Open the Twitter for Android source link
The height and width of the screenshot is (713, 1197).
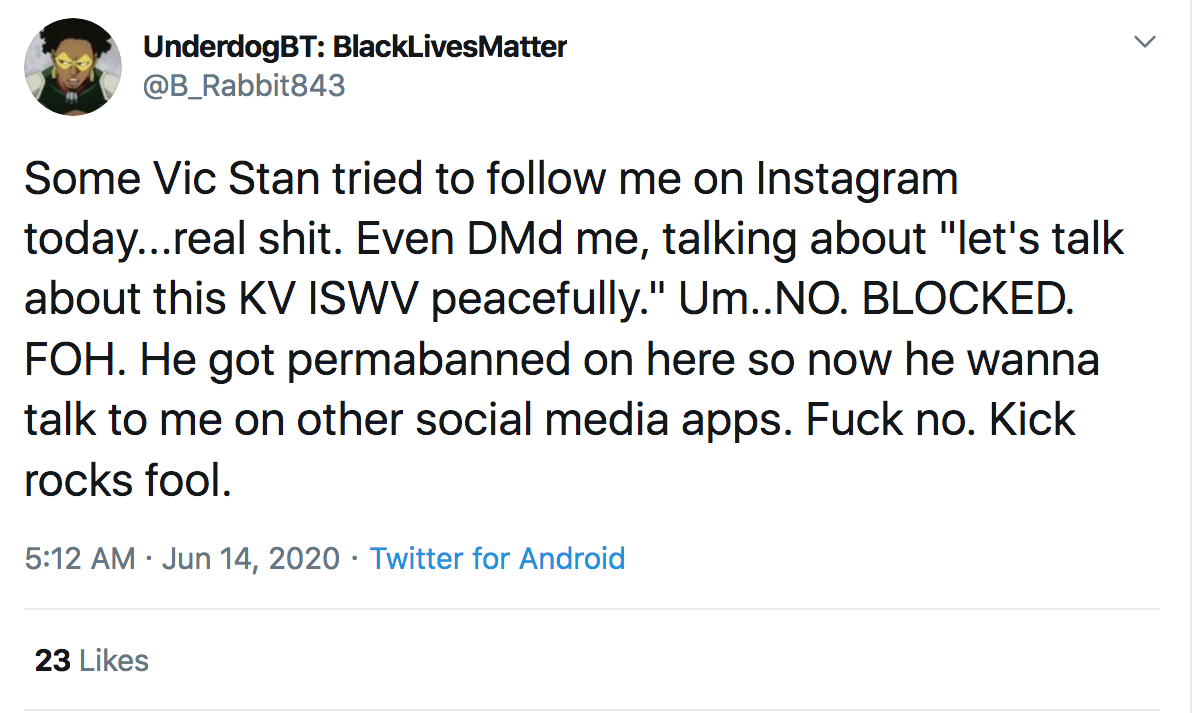coord(497,559)
